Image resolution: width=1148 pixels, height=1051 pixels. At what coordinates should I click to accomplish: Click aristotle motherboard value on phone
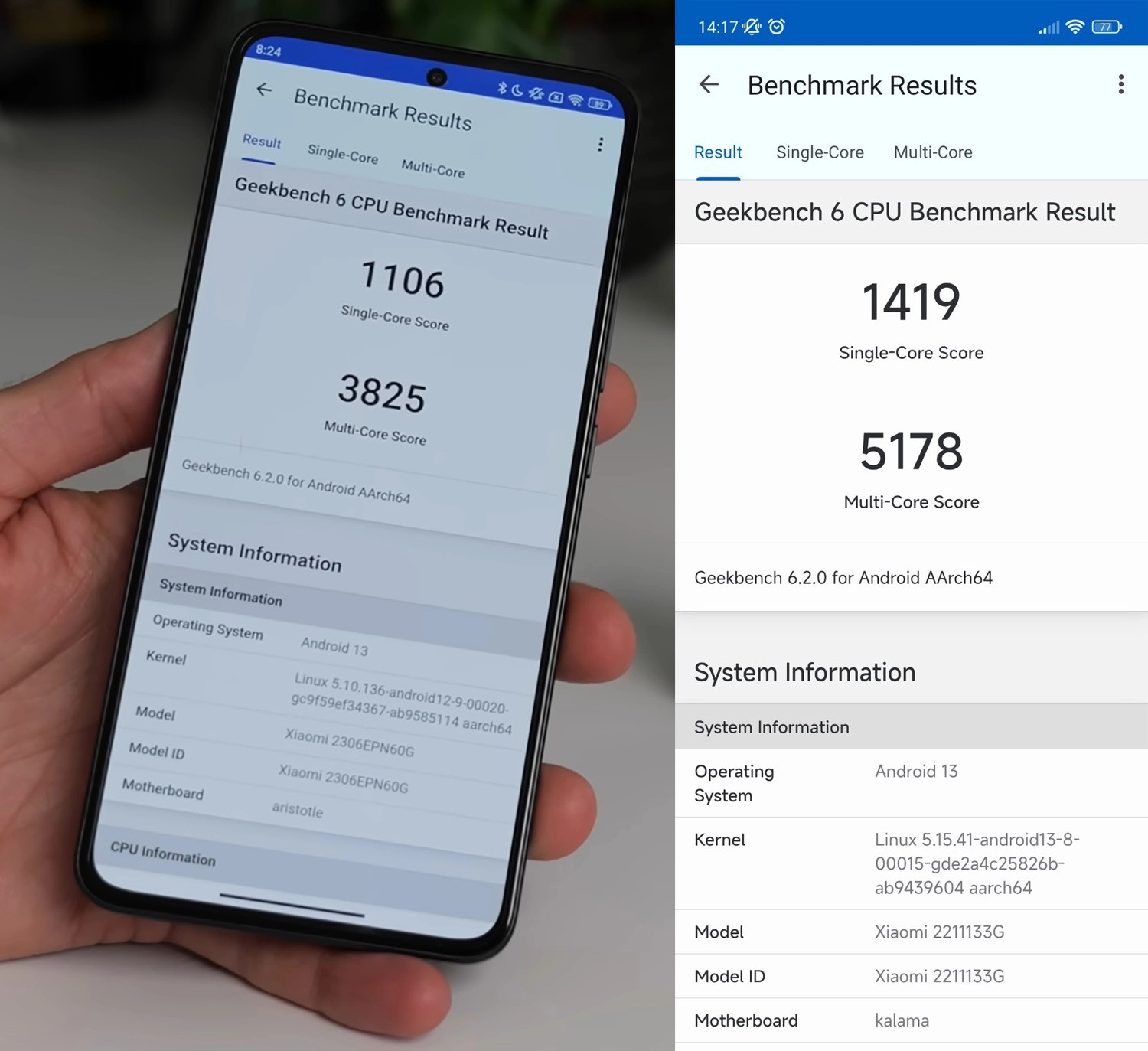(298, 809)
